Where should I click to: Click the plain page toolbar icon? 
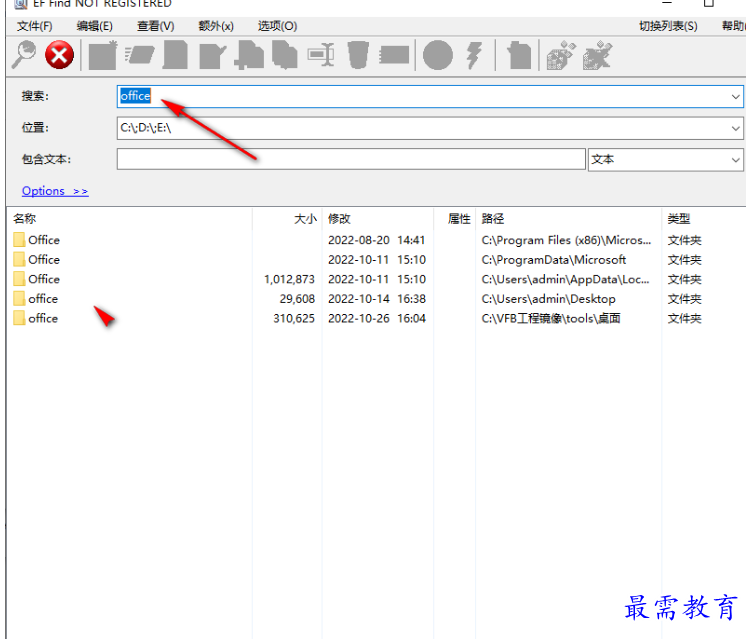tap(175, 55)
